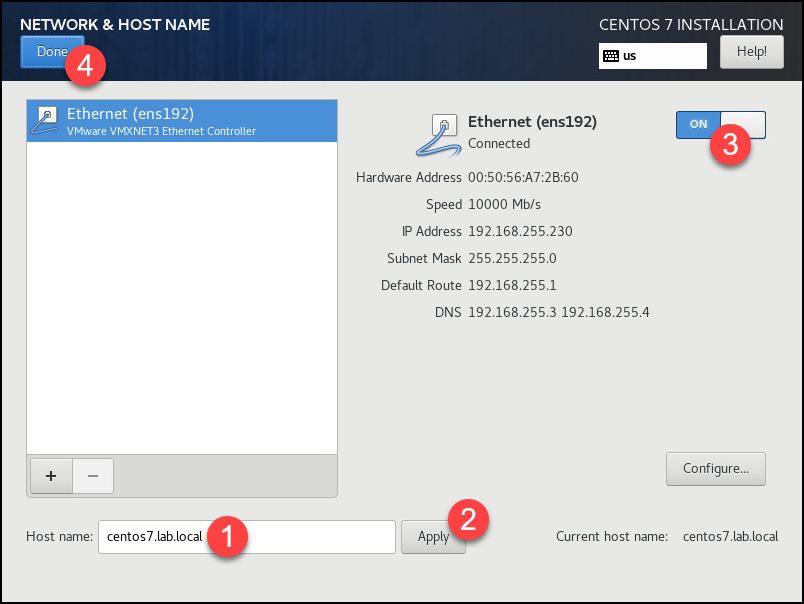Viewport: 804px width, 604px height.
Task: Click the Hardware Address value
Action: [x=523, y=177]
